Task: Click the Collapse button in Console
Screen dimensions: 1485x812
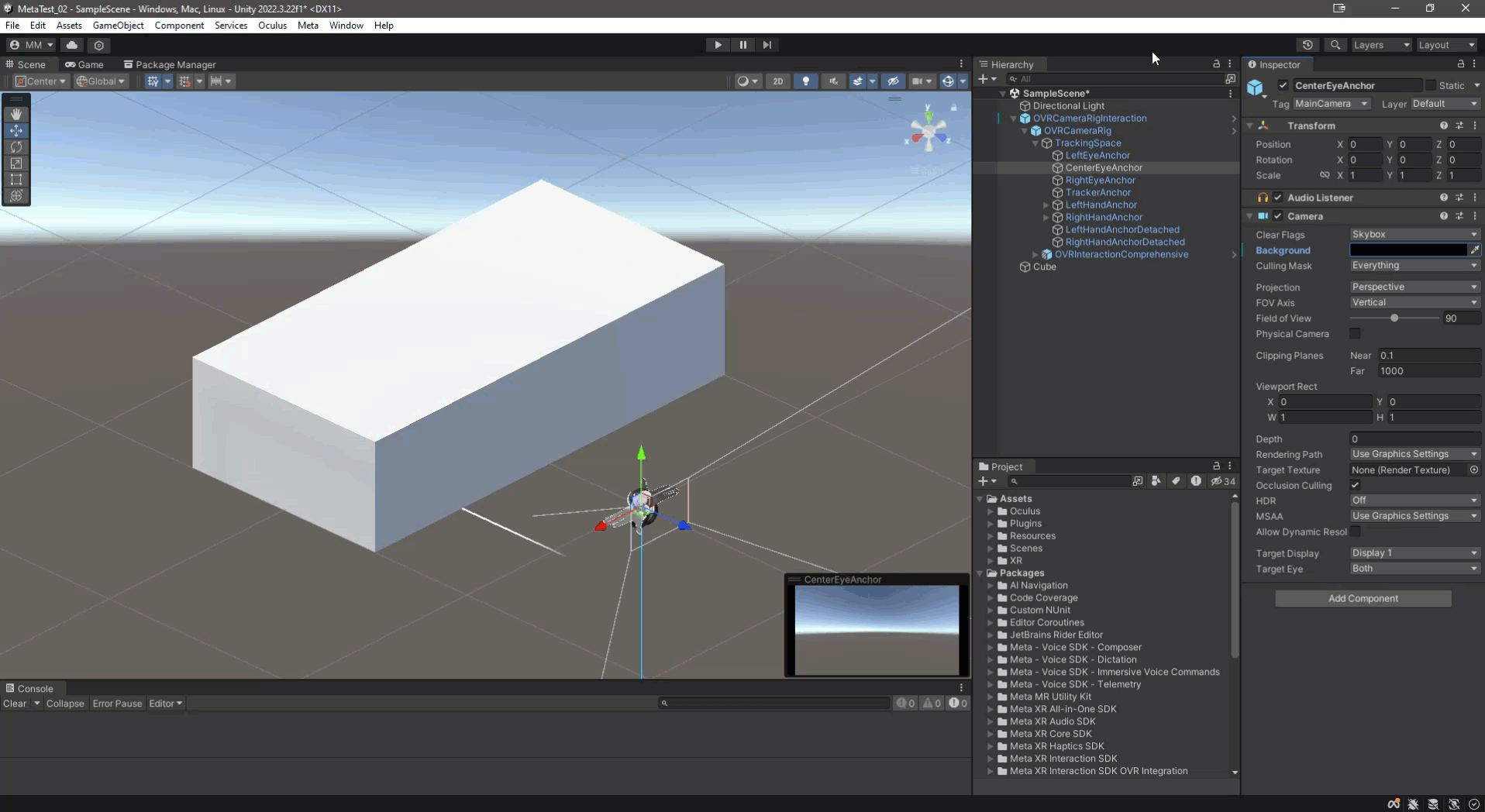Action: pyautogui.click(x=64, y=704)
